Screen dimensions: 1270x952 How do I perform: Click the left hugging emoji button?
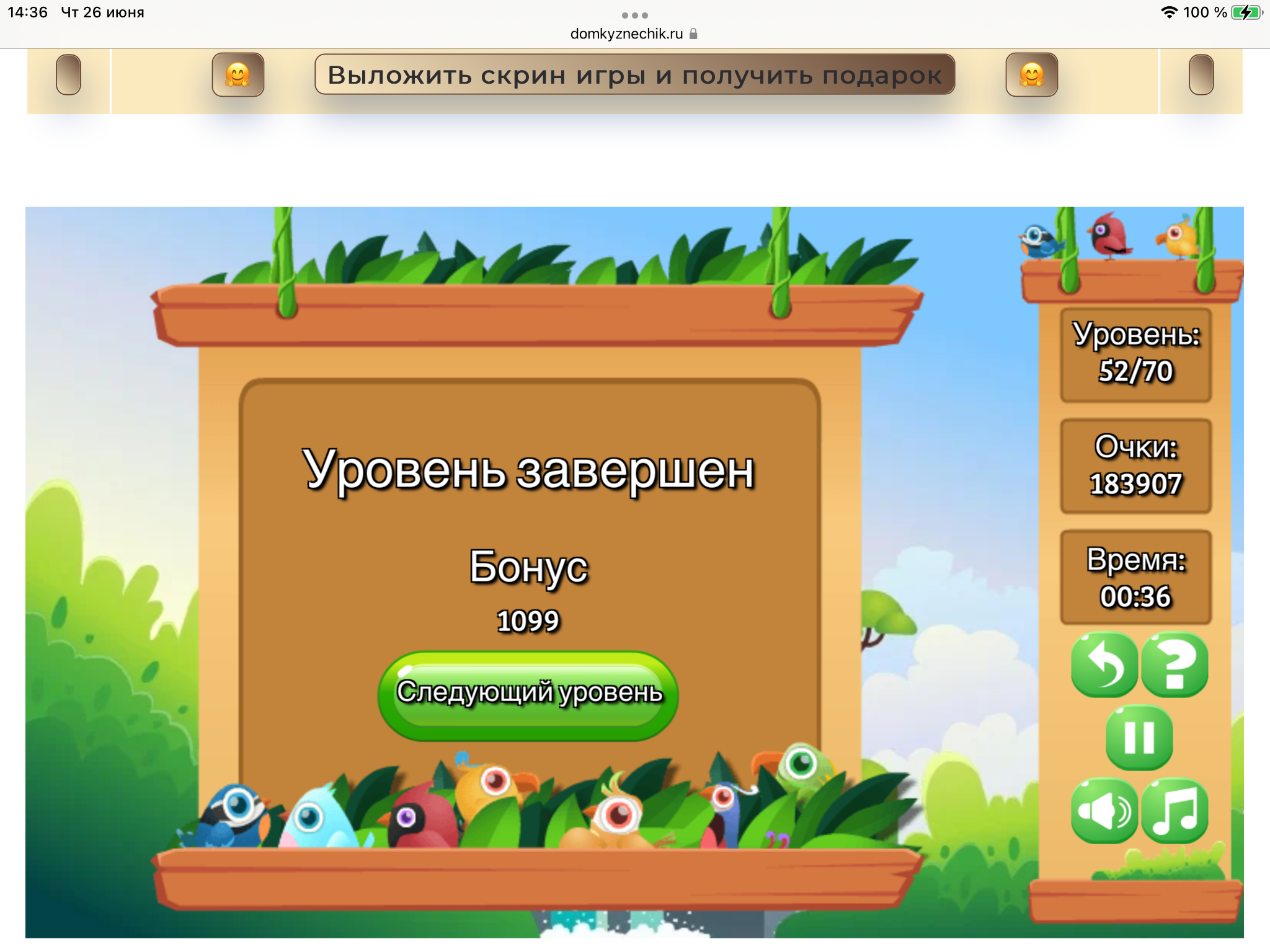[238, 74]
